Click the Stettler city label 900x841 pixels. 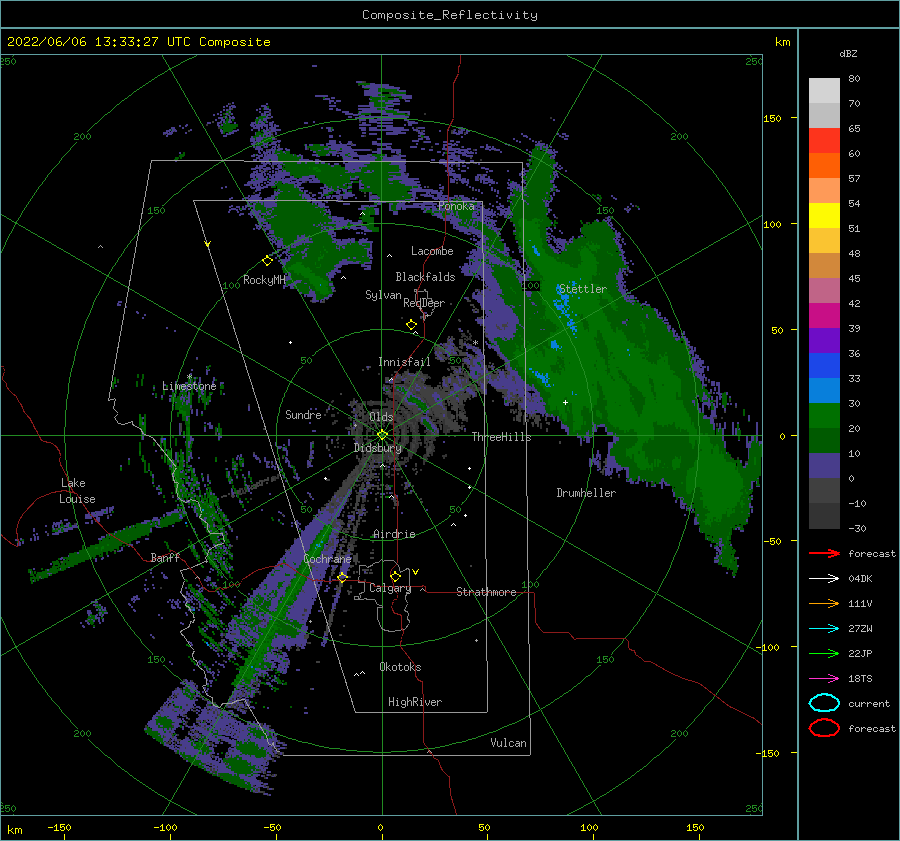pyautogui.click(x=583, y=289)
